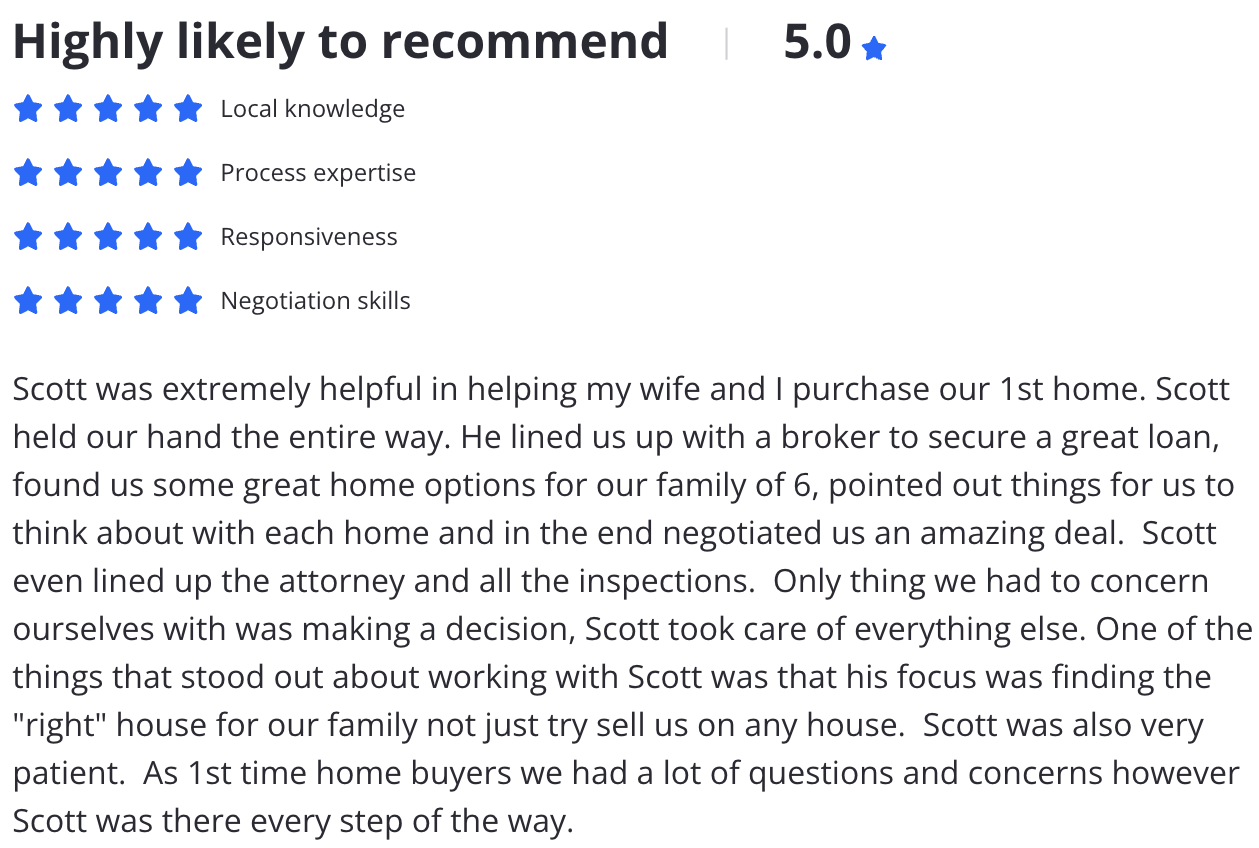
Task: Click the fourth star of Negotiation skills
Action: point(148,300)
